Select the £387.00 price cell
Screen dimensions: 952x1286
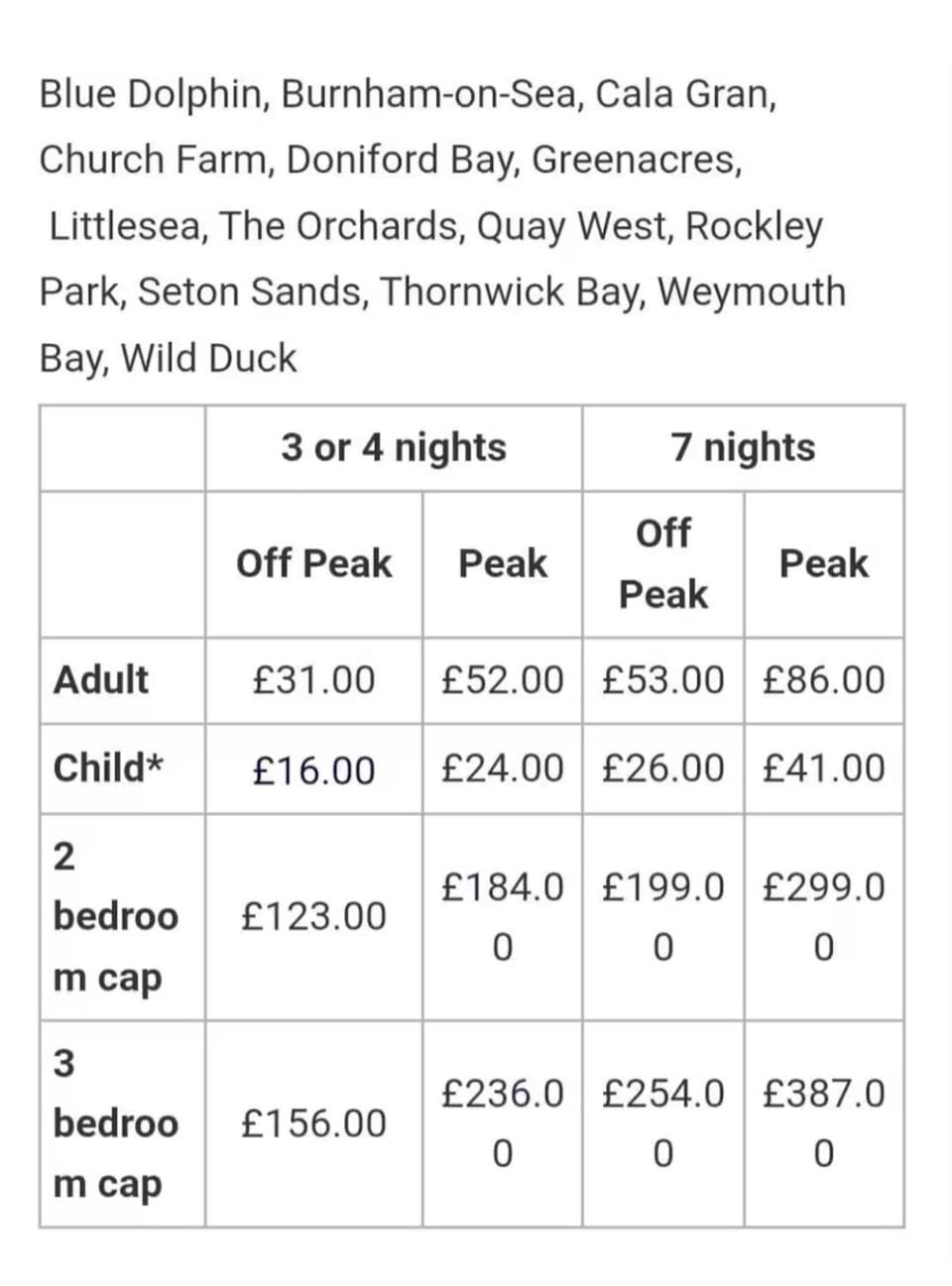[x=823, y=1123]
